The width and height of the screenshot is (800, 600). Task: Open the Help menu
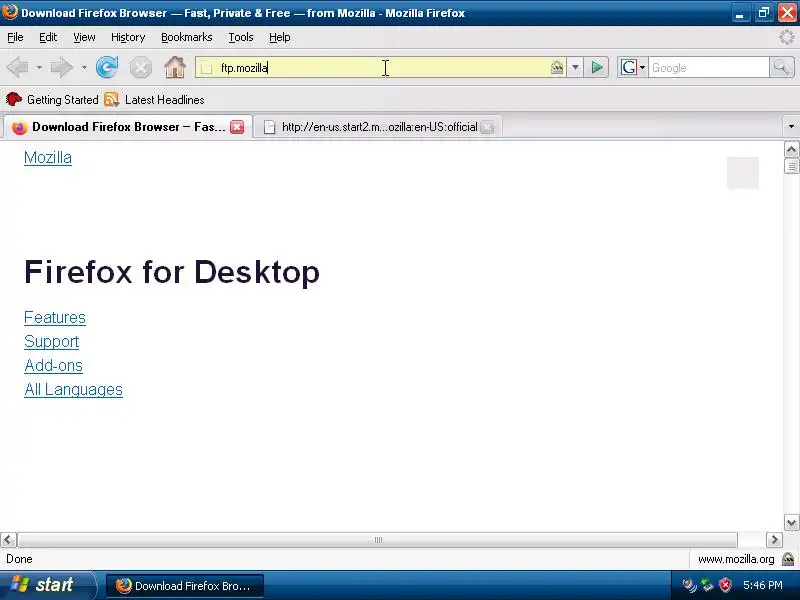280,37
